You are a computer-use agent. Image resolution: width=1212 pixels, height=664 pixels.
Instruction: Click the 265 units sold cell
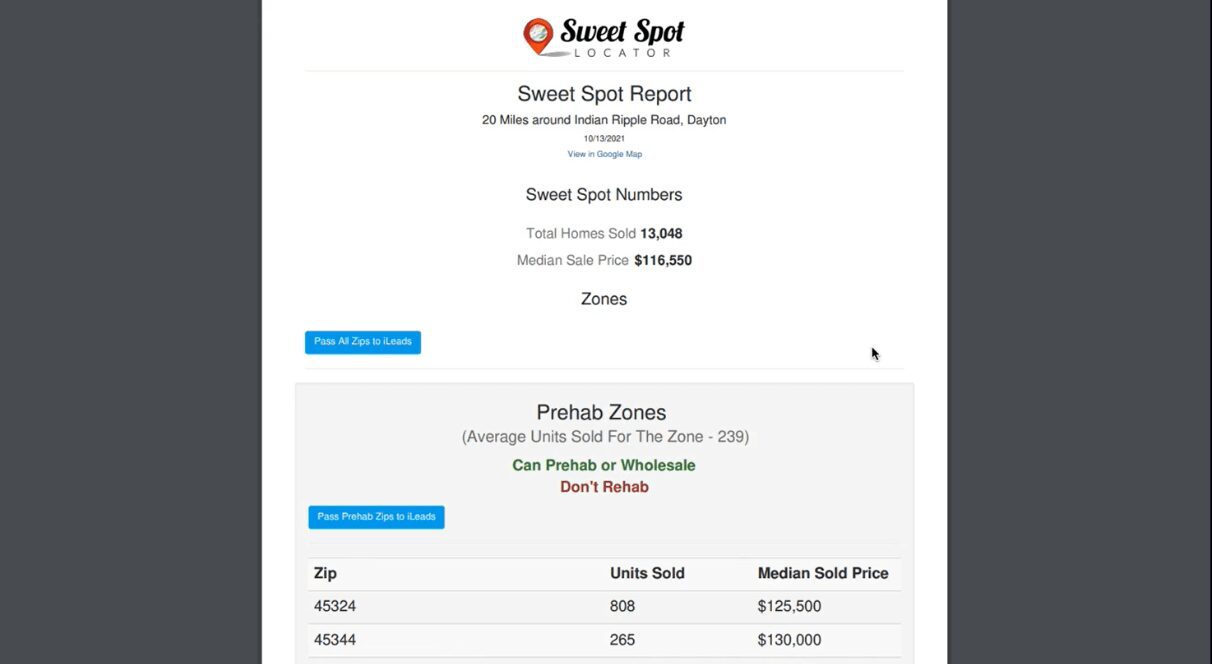(622, 640)
